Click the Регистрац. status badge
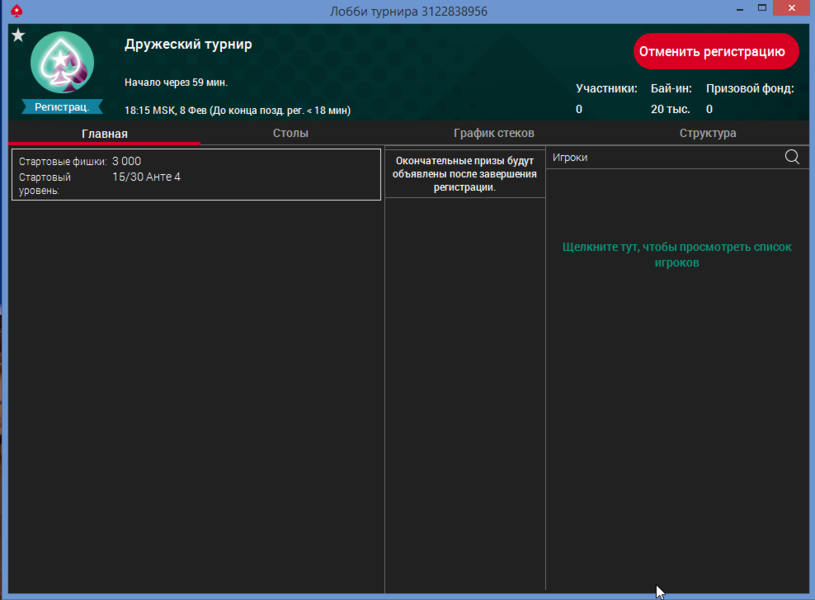 [x=62, y=107]
